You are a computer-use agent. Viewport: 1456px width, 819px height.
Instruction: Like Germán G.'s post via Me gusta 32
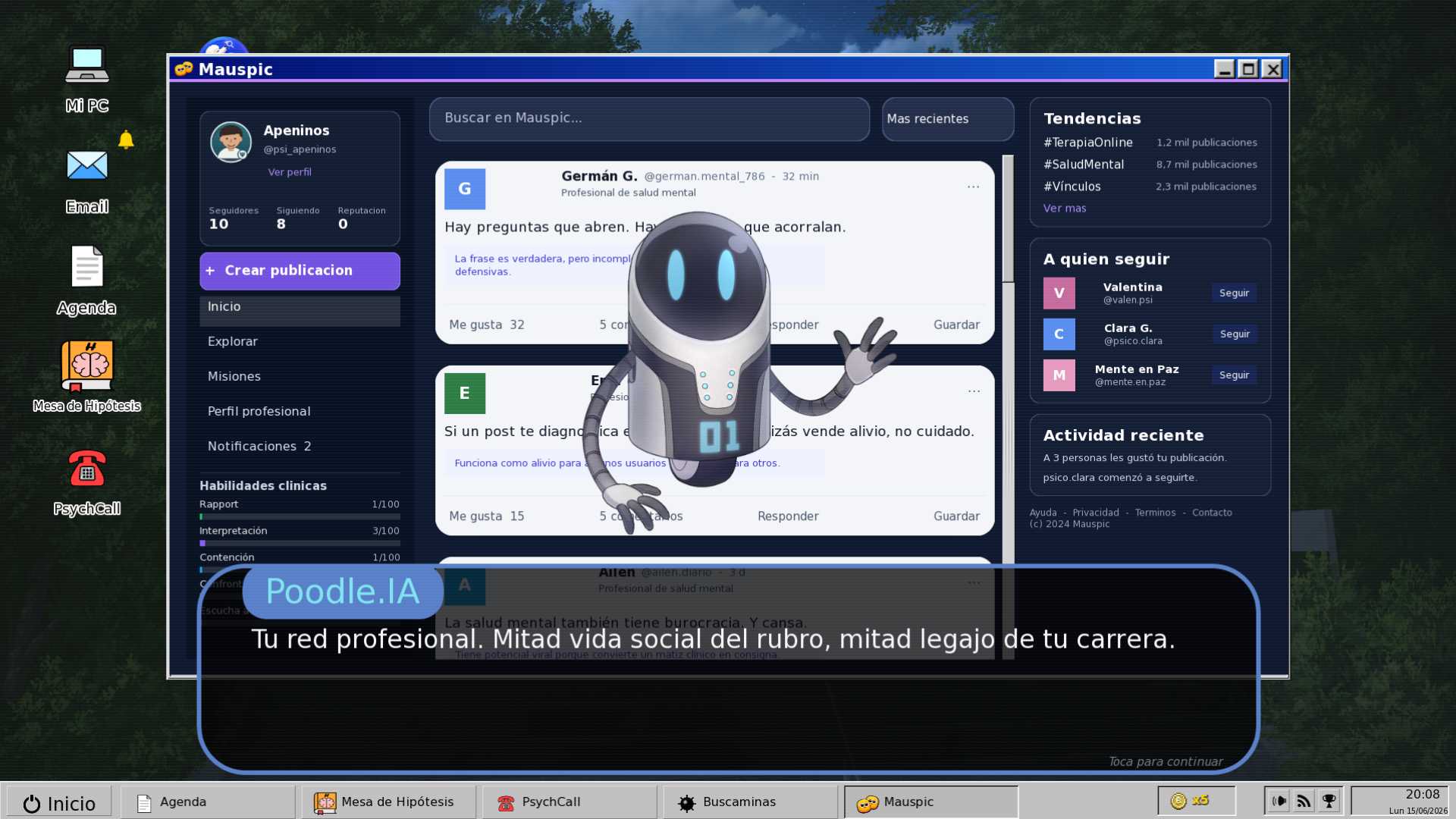click(487, 325)
